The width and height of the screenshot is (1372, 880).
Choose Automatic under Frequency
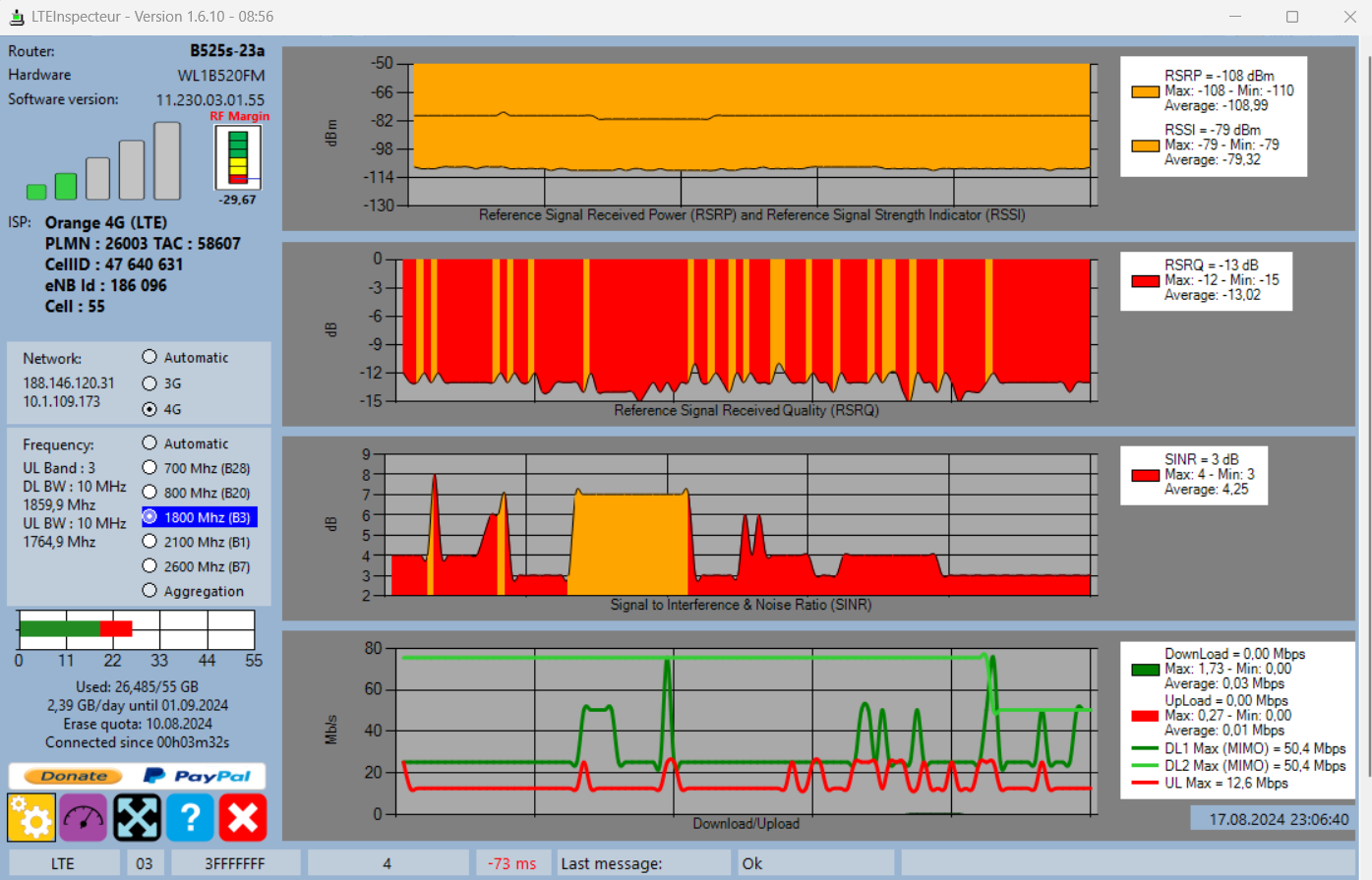coord(185,443)
